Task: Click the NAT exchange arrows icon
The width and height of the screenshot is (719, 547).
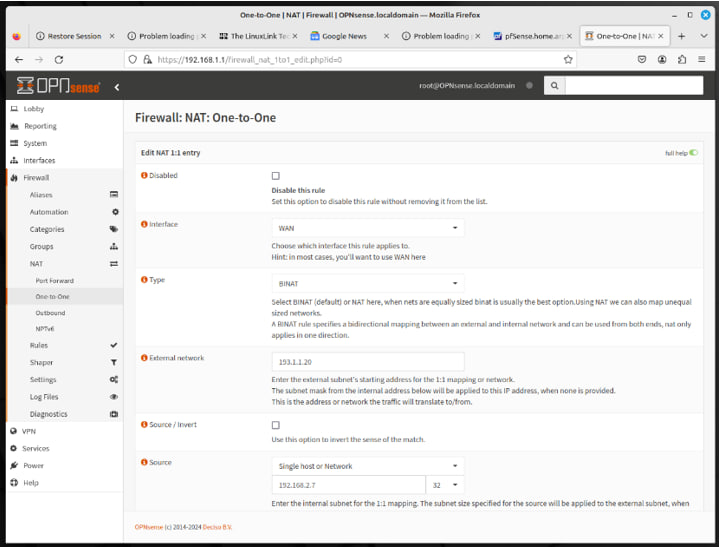Action: [x=114, y=264]
